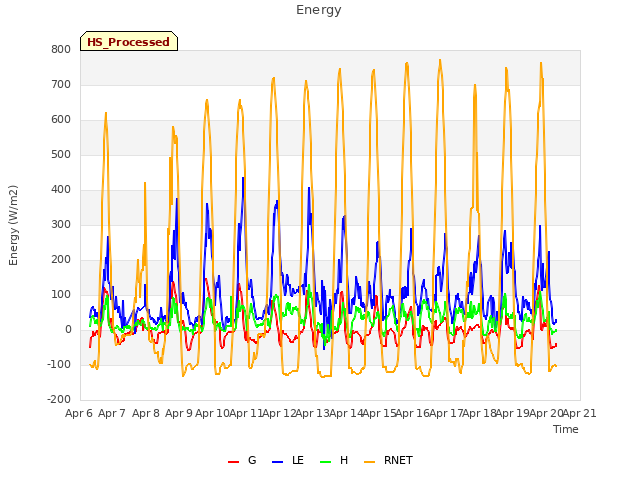This screenshot has width=640, height=480.
Task: Click the 600 y-axis value
Action: point(61,120)
